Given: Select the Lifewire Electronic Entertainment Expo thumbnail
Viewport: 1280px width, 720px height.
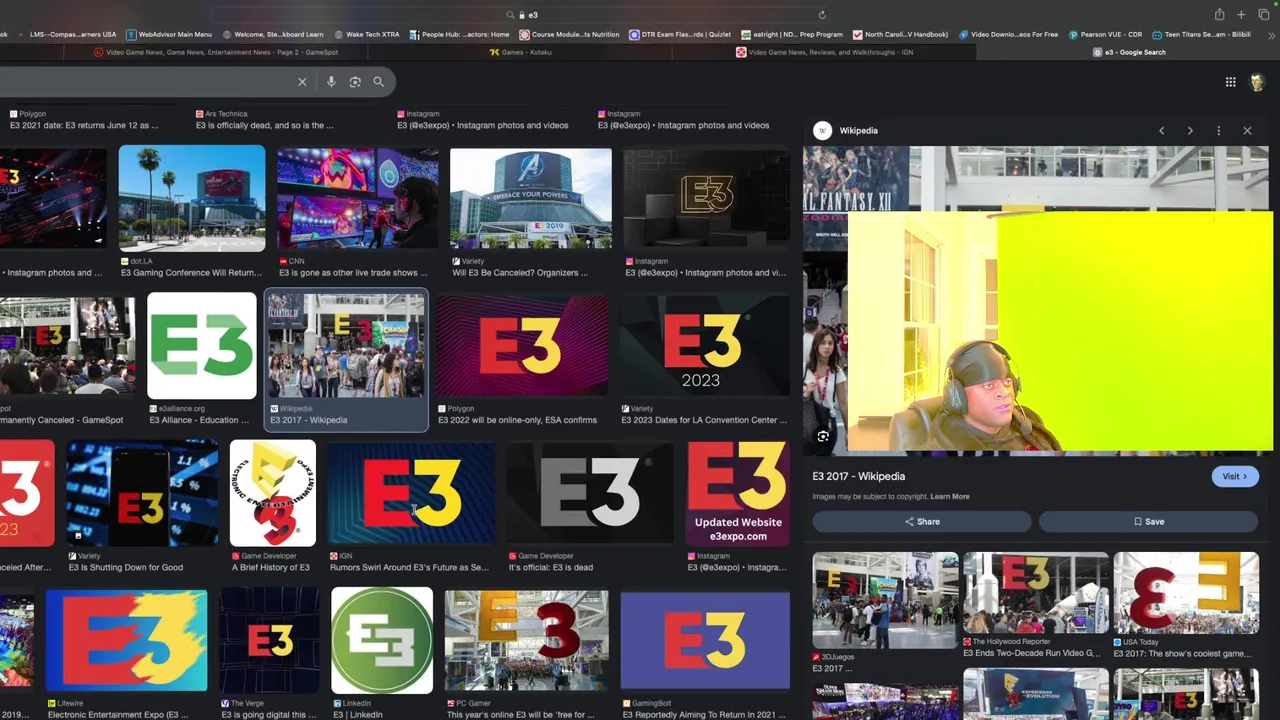Looking at the screenshot, I should [126, 640].
